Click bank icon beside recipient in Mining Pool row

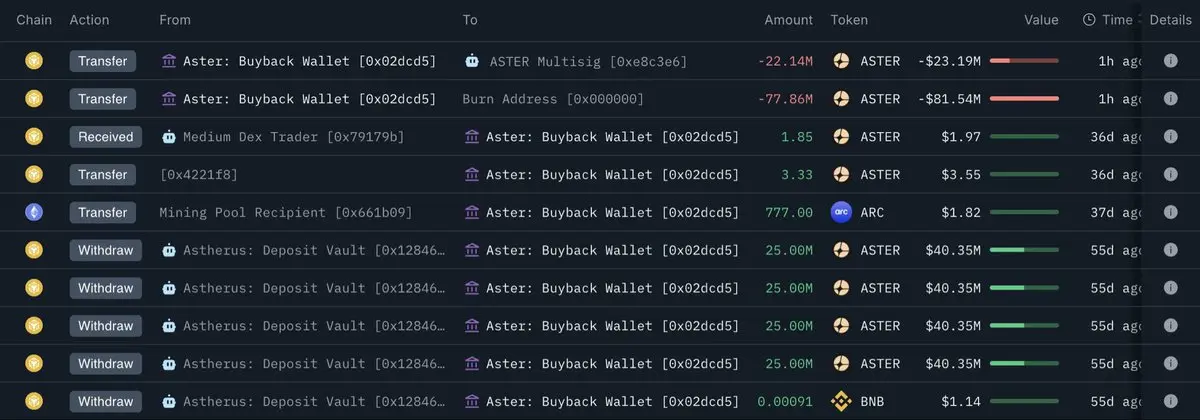tap(472, 213)
